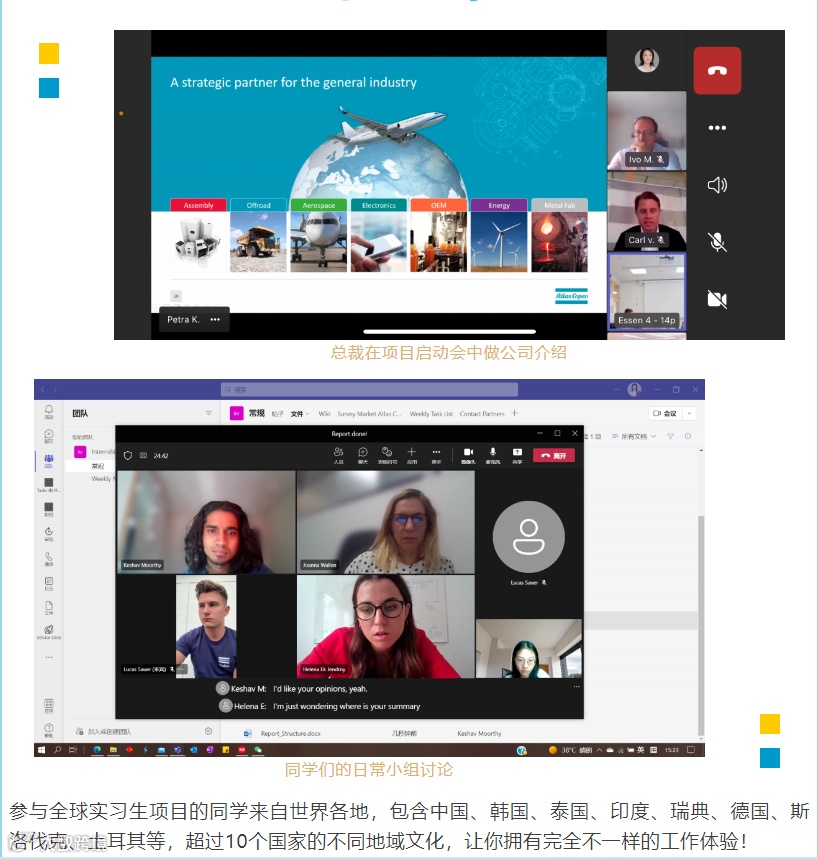The height and width of the screenshot is (859, 818).
Task: Toggle the disabled camera in the slide meeting
Action: coord(717,299)
